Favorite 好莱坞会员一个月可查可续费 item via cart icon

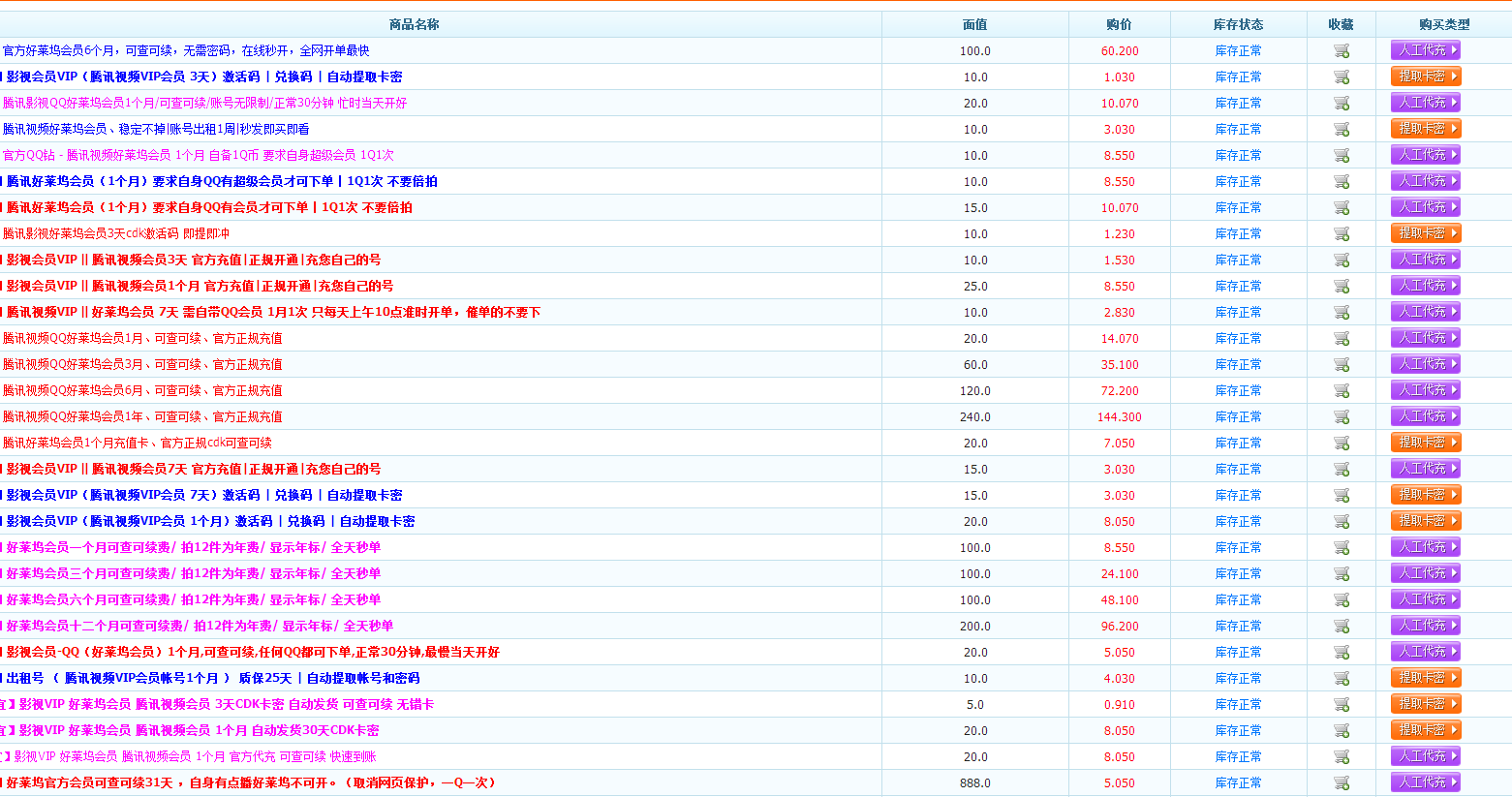point(1342,547)
